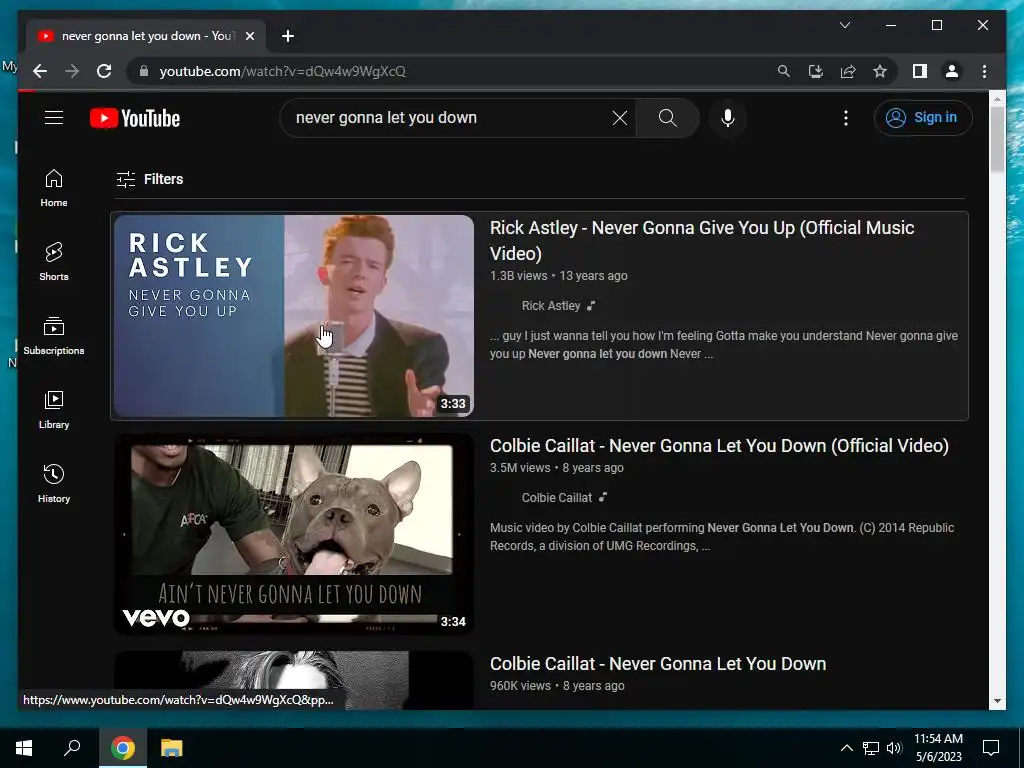Open History in sidebar
This screenshot has width=1024, height=768.
(54, 483)
